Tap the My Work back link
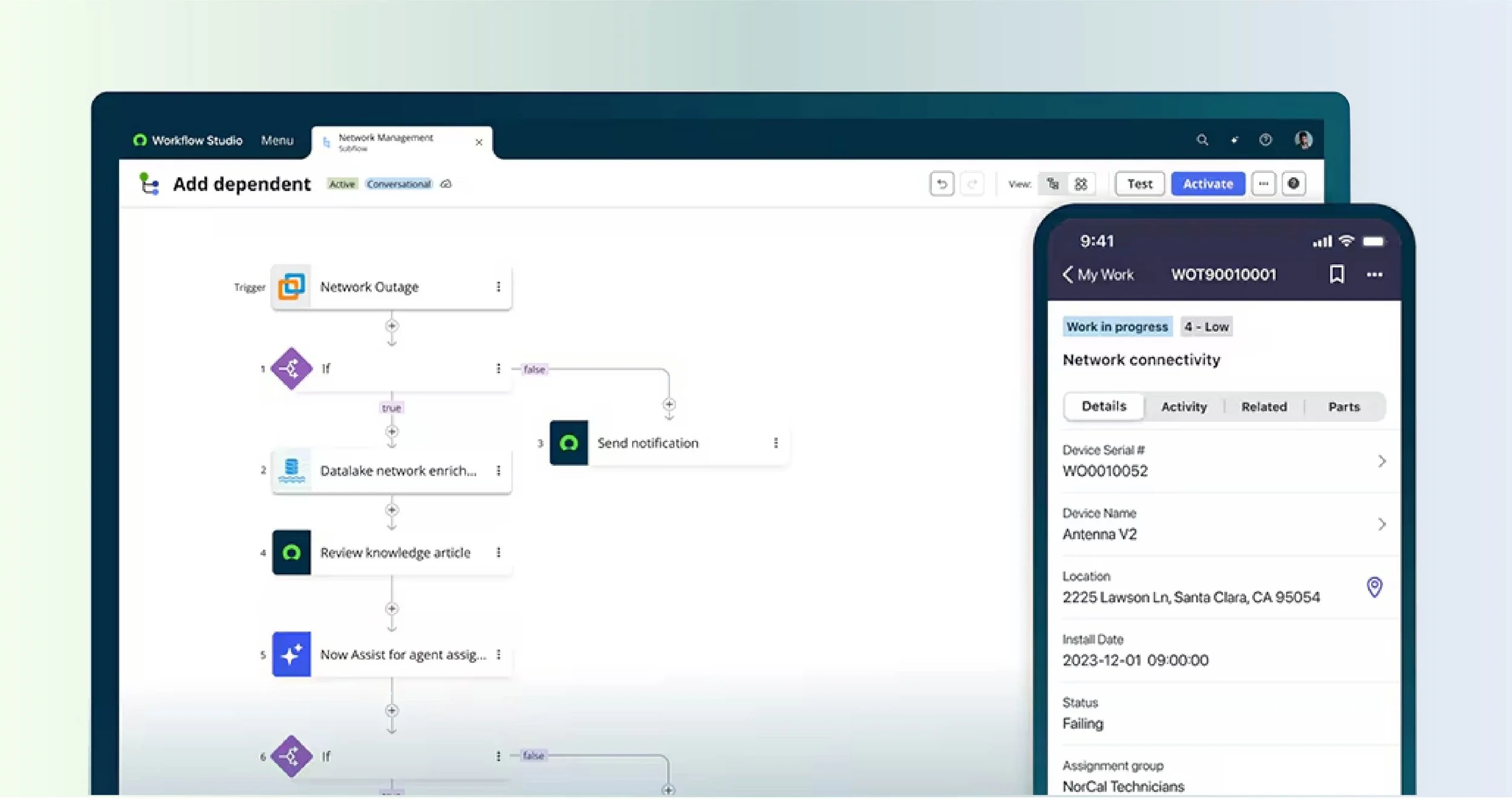 click(1098, 275)
